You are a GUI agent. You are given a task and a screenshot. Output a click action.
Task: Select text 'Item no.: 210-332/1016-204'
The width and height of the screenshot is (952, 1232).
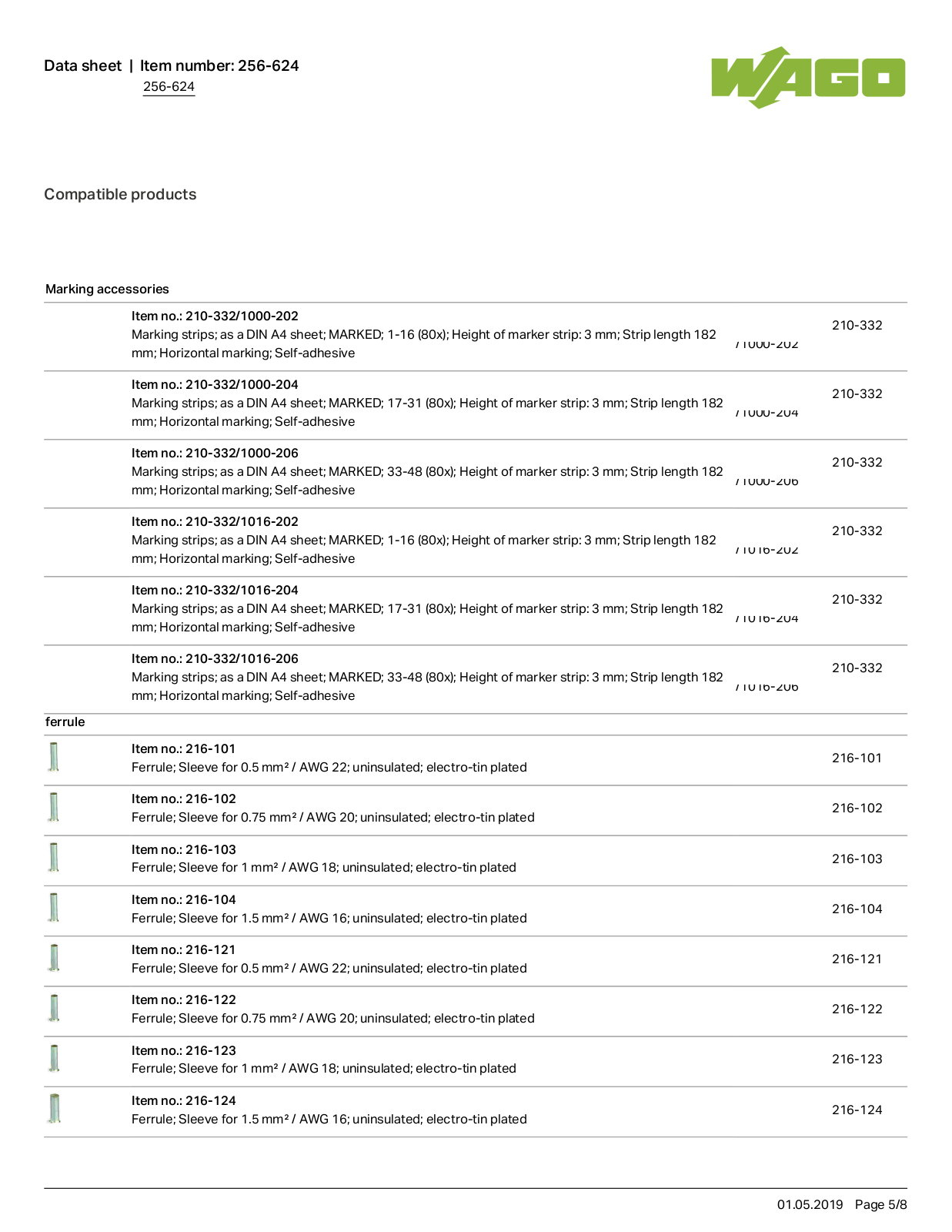tap(215, 590)
